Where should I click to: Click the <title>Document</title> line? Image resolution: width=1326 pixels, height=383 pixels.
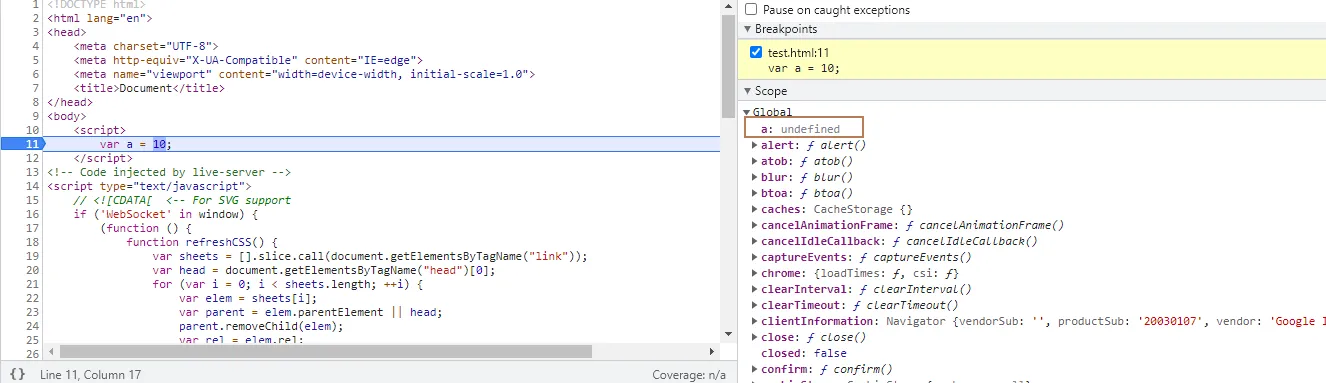tap(148, 88)
